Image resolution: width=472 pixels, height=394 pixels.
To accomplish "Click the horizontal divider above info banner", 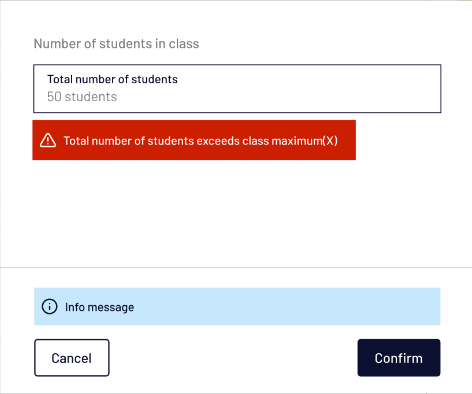I will point(236,267).
